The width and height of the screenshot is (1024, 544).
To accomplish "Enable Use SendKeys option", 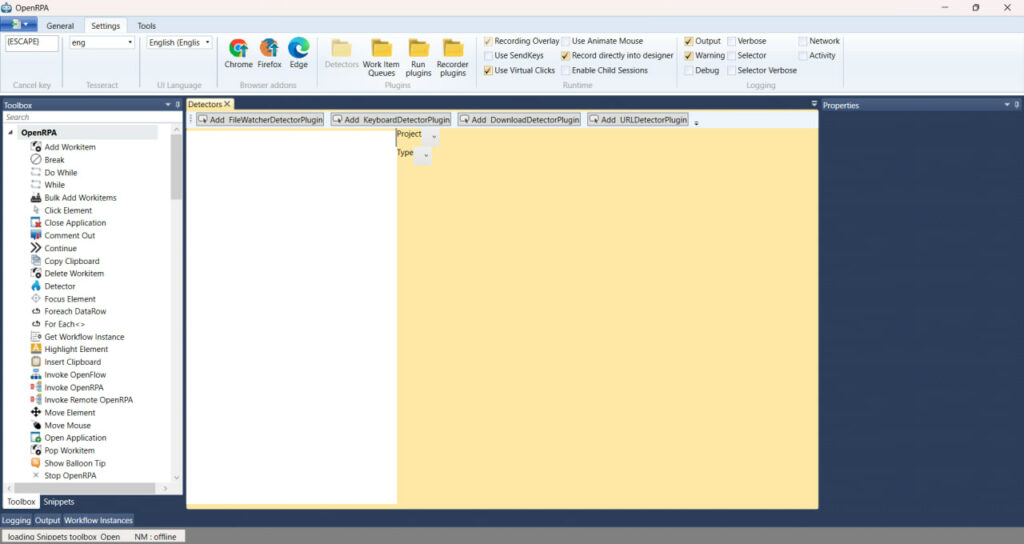I will (x=488, y=56).
